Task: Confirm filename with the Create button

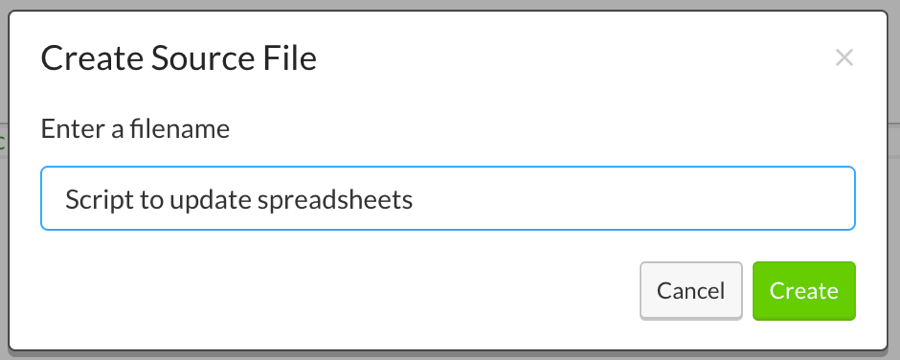Action: (x=804, y=291)
